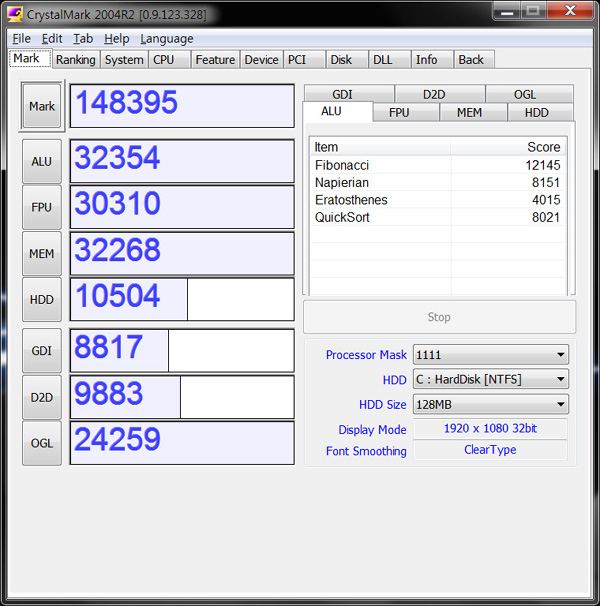Run the ALU benchmark button
This screenshot has width=600, height=606.
click(x=42, y=161)
